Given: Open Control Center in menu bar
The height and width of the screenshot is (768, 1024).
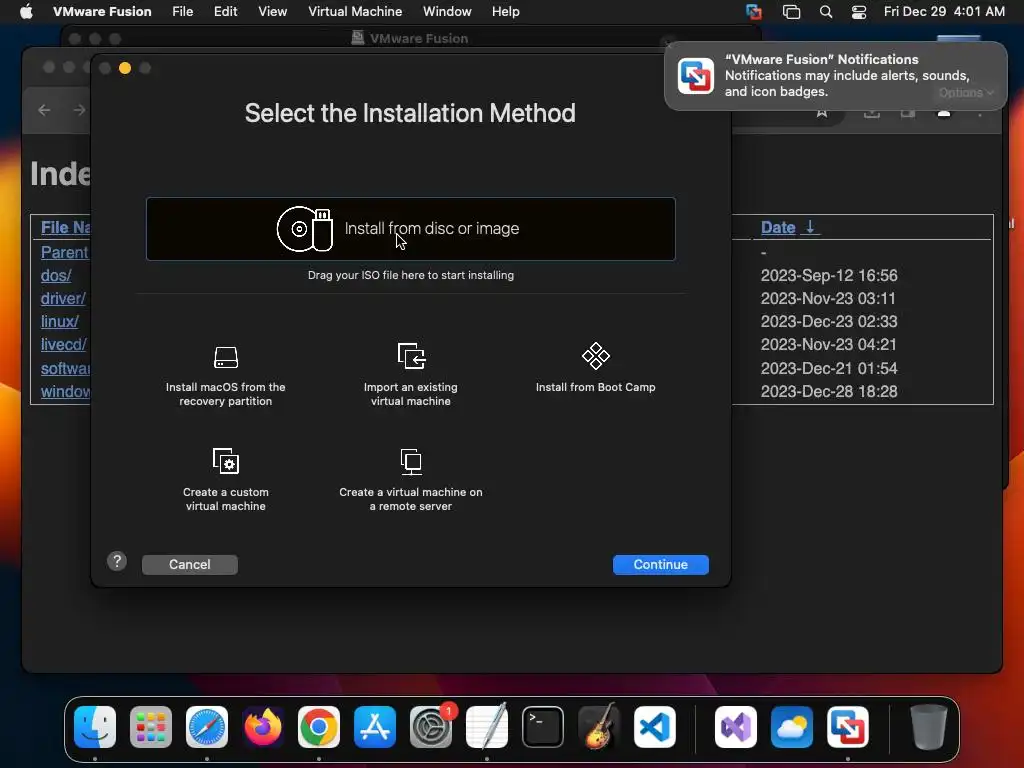Looking at the screenshot, I should click(859, 11).
